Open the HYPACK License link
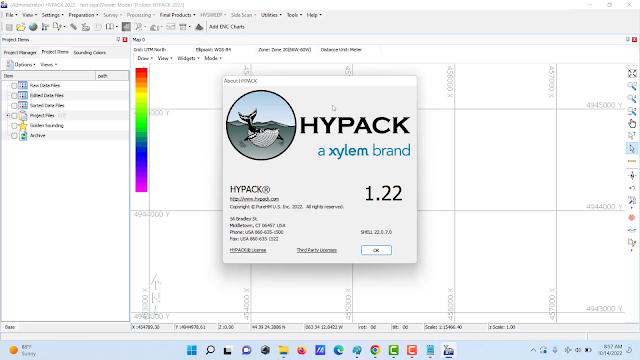The height and width of the screenshot is (360, 640). pos(248,250)
